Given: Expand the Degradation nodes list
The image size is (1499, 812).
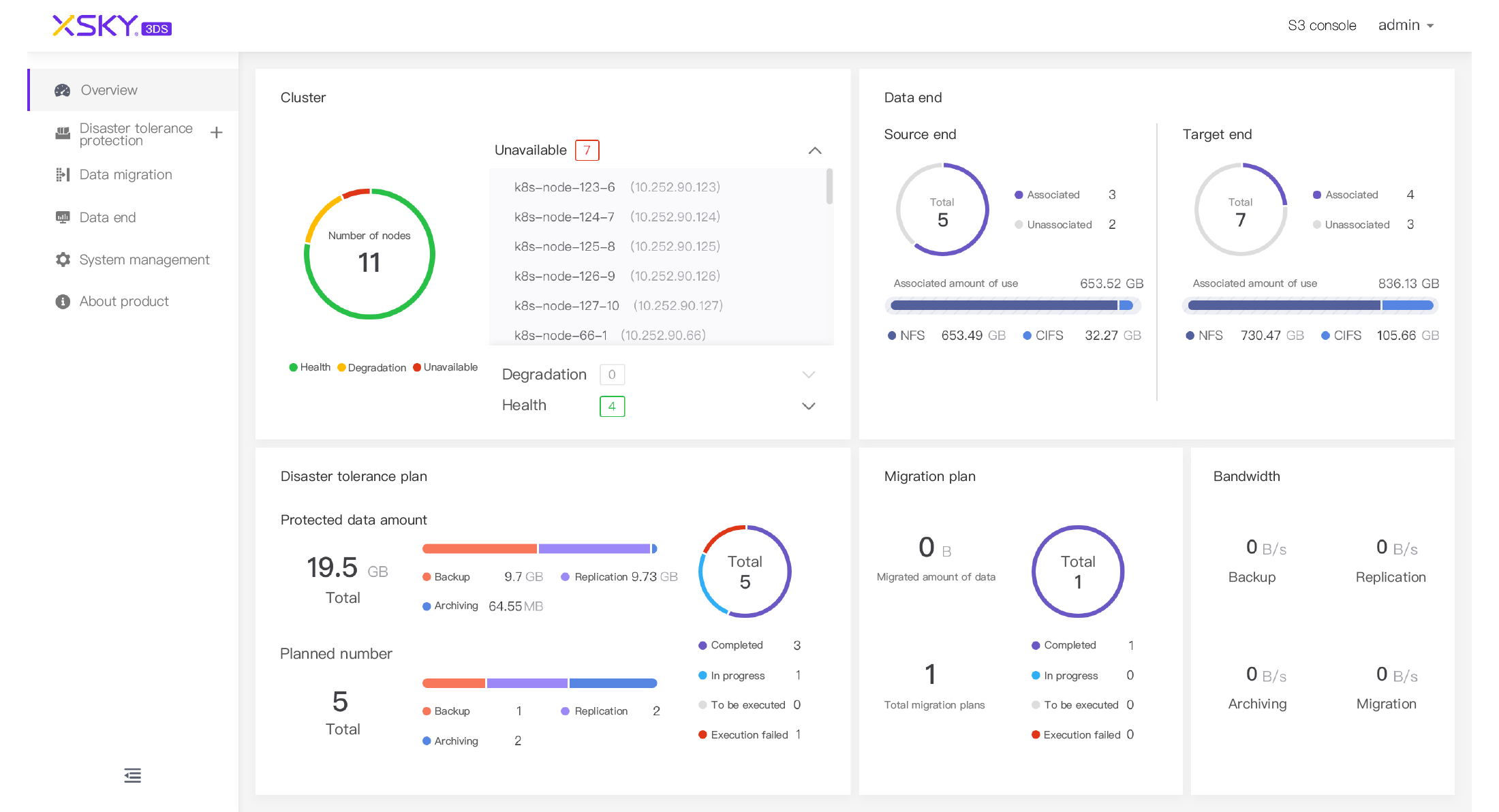Looking at the screenshot, I should click(x=808, y=375).
